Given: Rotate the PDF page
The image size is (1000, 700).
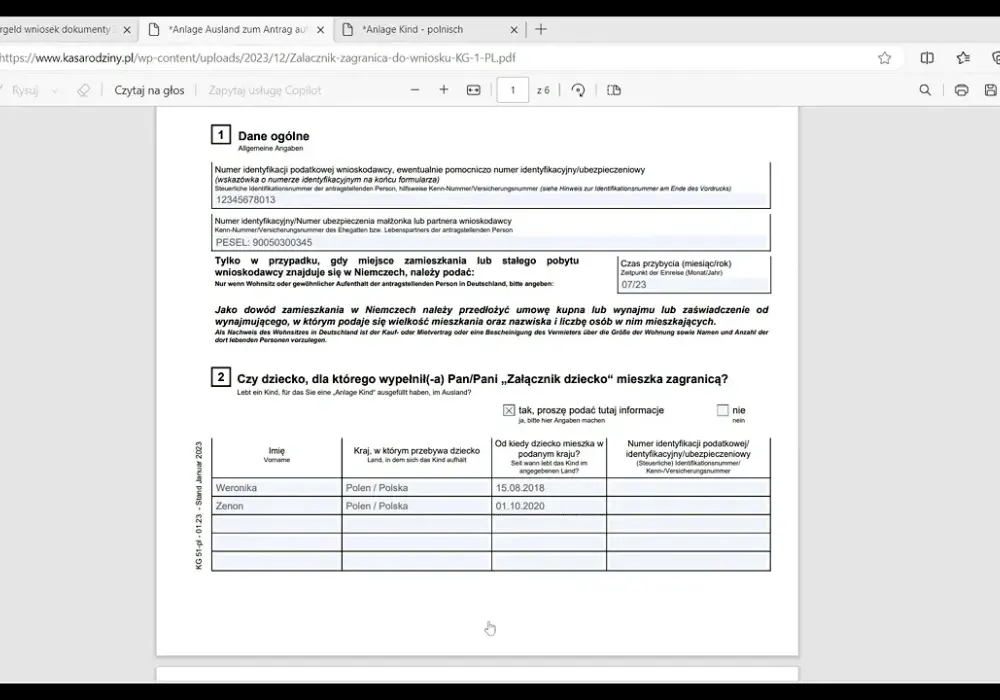Looking at the screenshot, I should tap(578, 90).
